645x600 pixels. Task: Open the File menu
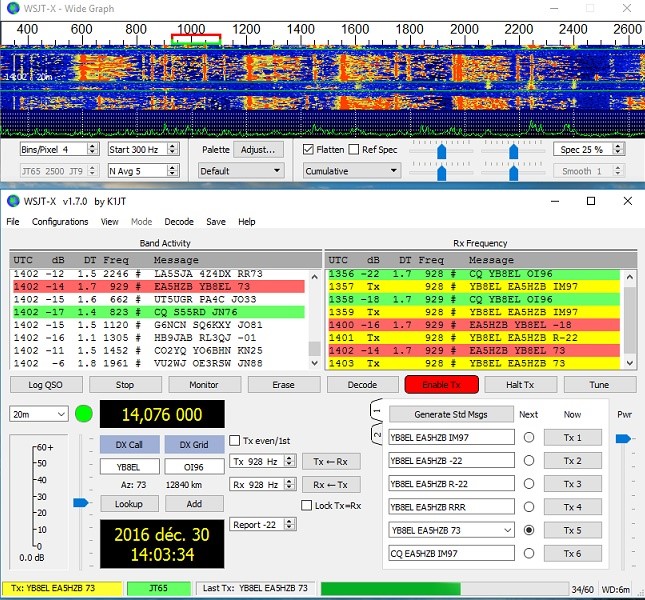click(13, 222)
